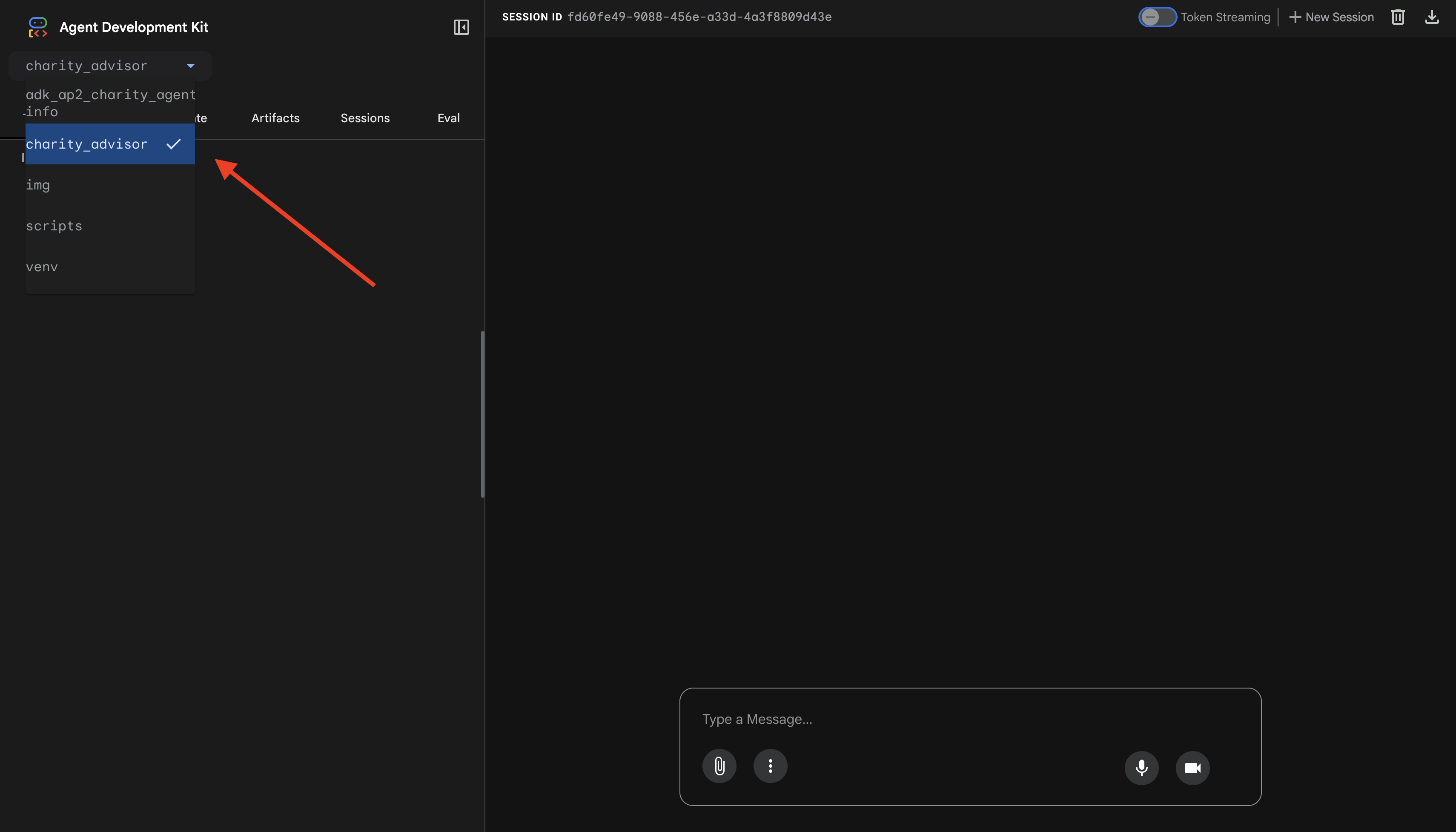Click the Agent Development Kit logo icon

pos(38,27)
